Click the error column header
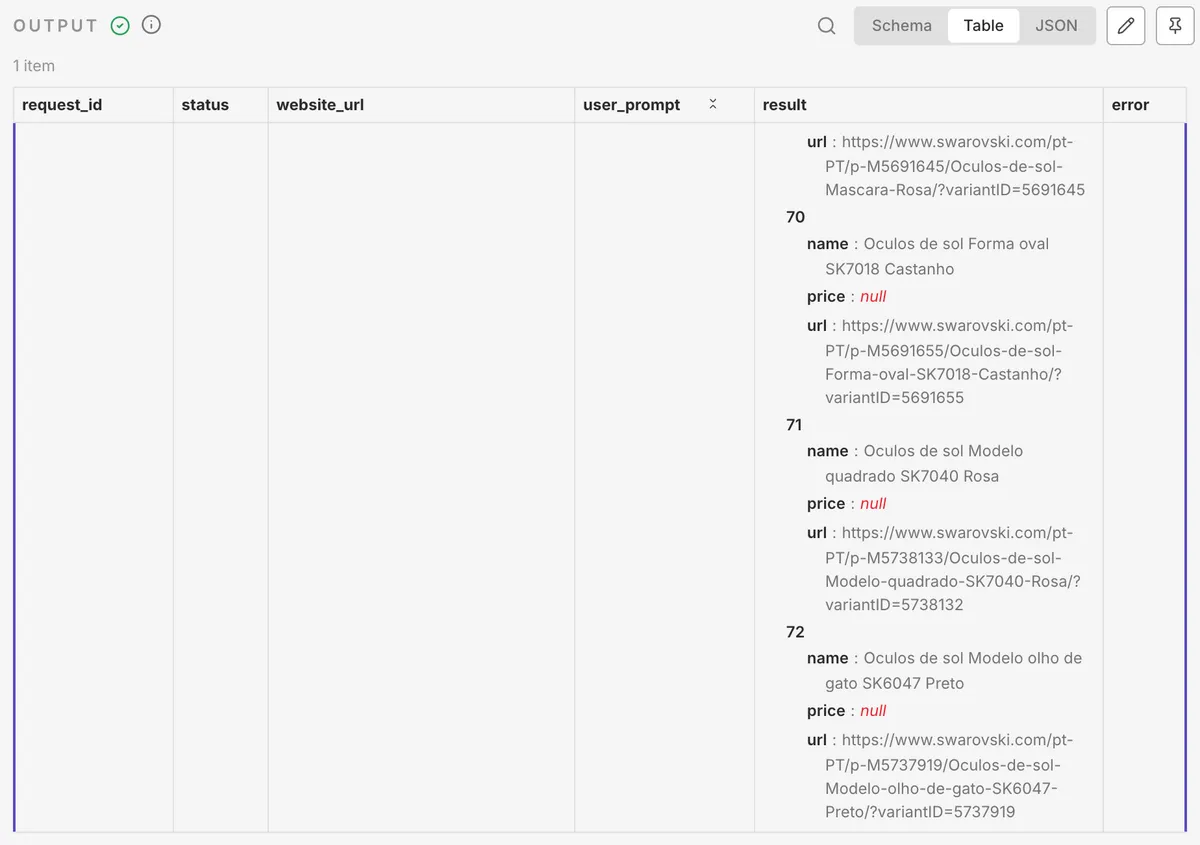1200x845 pixels. (1130, 105)
